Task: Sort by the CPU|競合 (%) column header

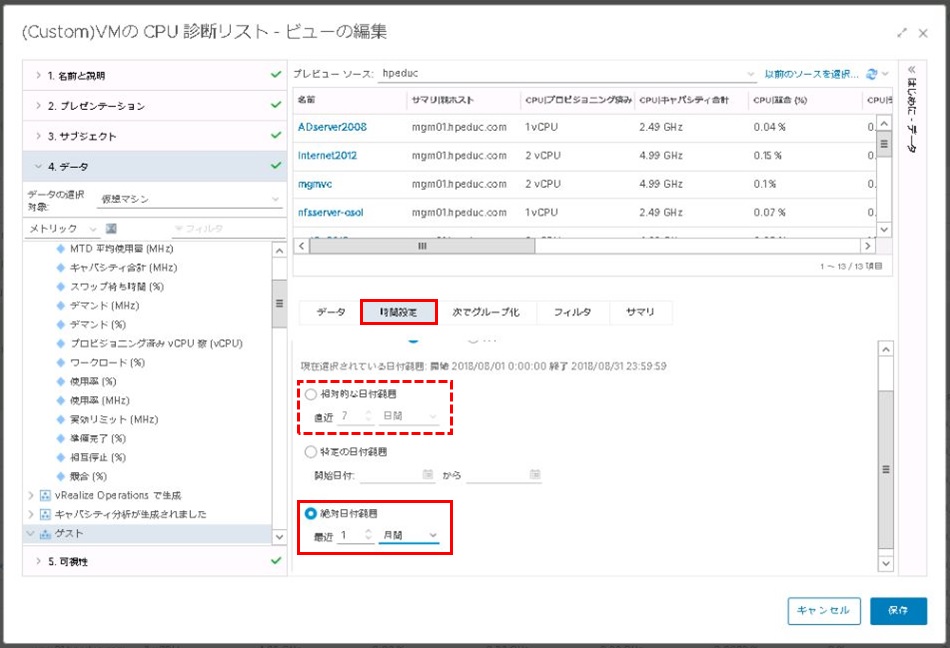Action: click(x=804, y=100)
